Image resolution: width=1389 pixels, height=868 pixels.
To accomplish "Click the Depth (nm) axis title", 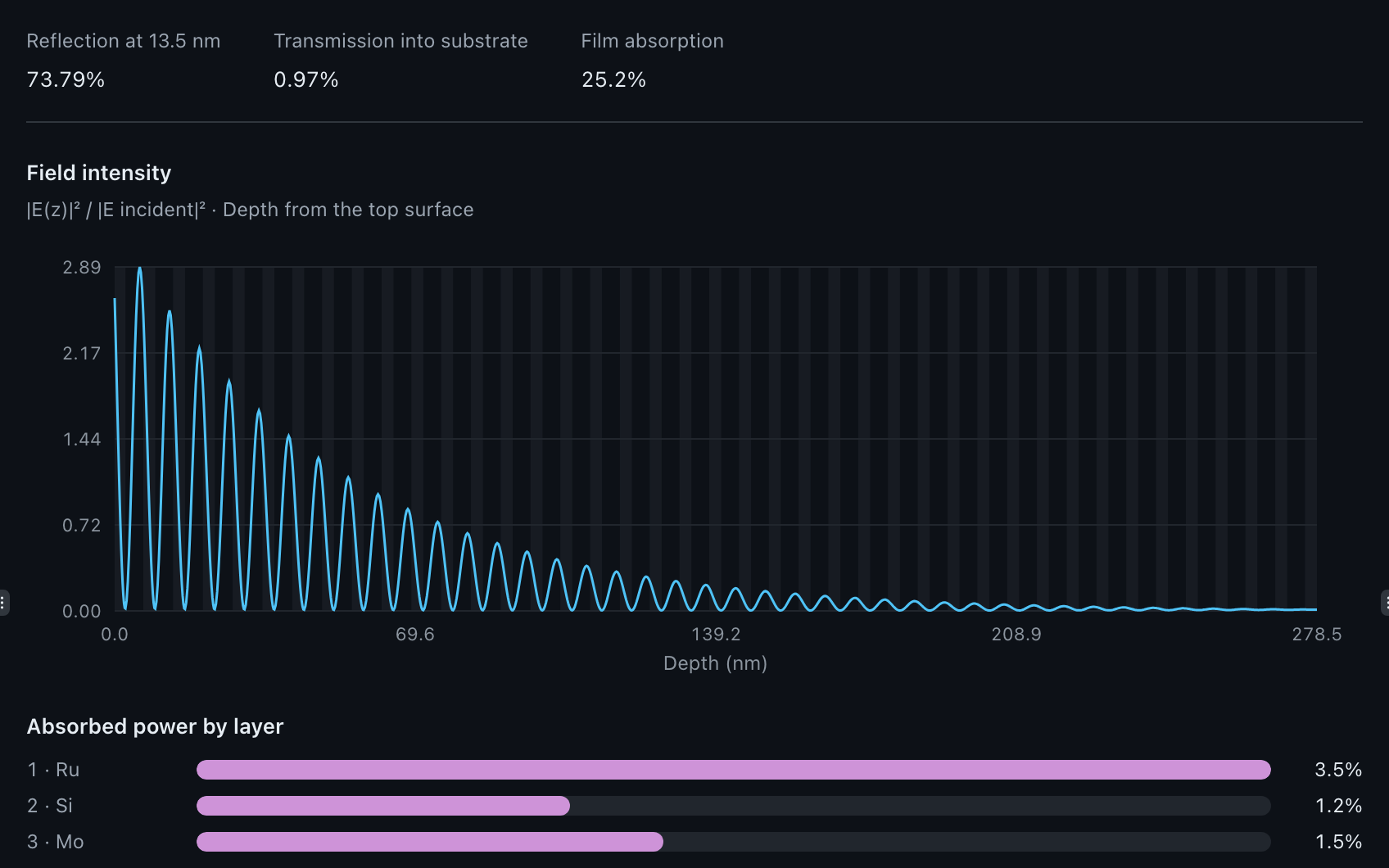I will (x=715, y=663).
